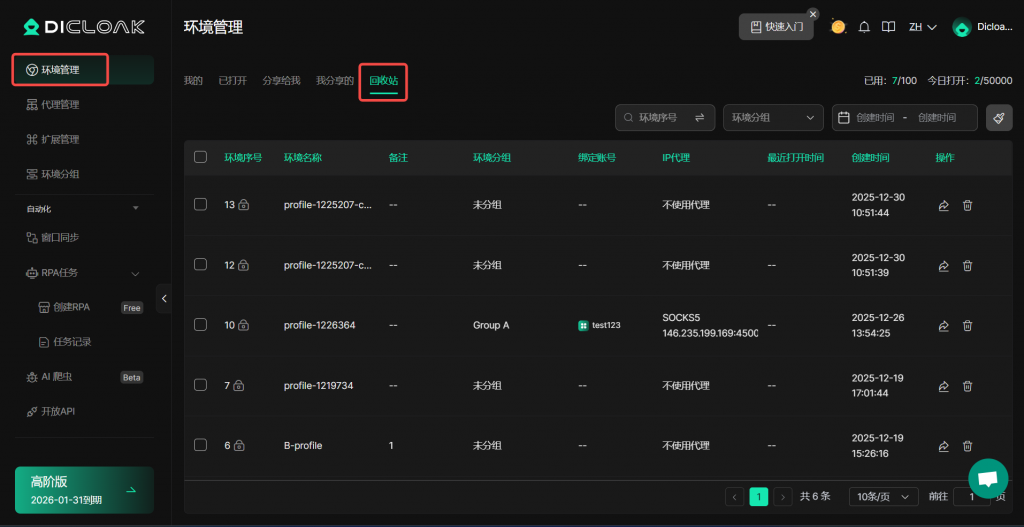The width and height of the screenshot is (1024, 527).
Task: Open the notification bell icon
Action: pos(864,27)
